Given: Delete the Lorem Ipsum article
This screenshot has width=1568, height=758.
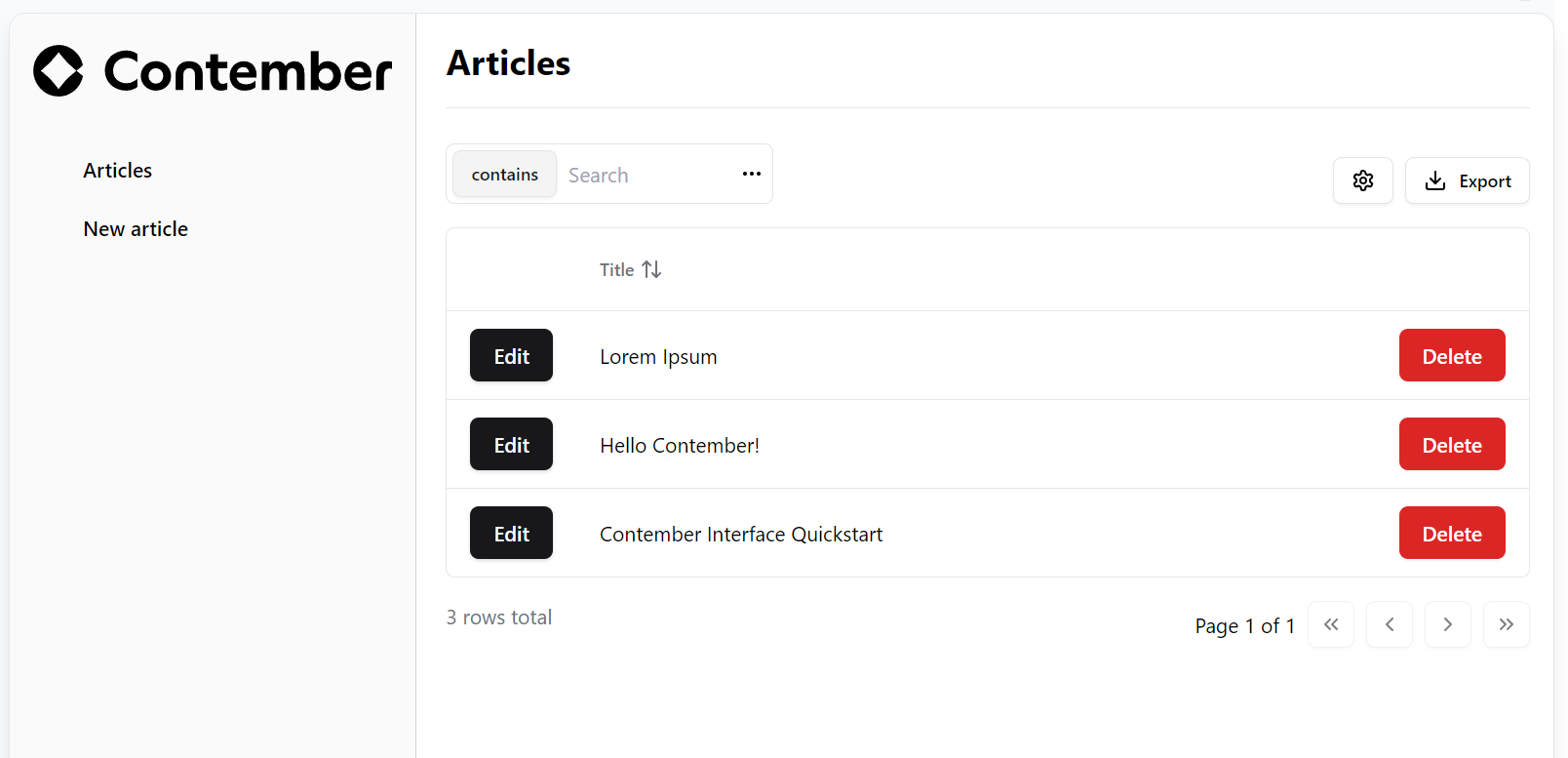Looking at the screenshot, I should (x=1451, y=356).
